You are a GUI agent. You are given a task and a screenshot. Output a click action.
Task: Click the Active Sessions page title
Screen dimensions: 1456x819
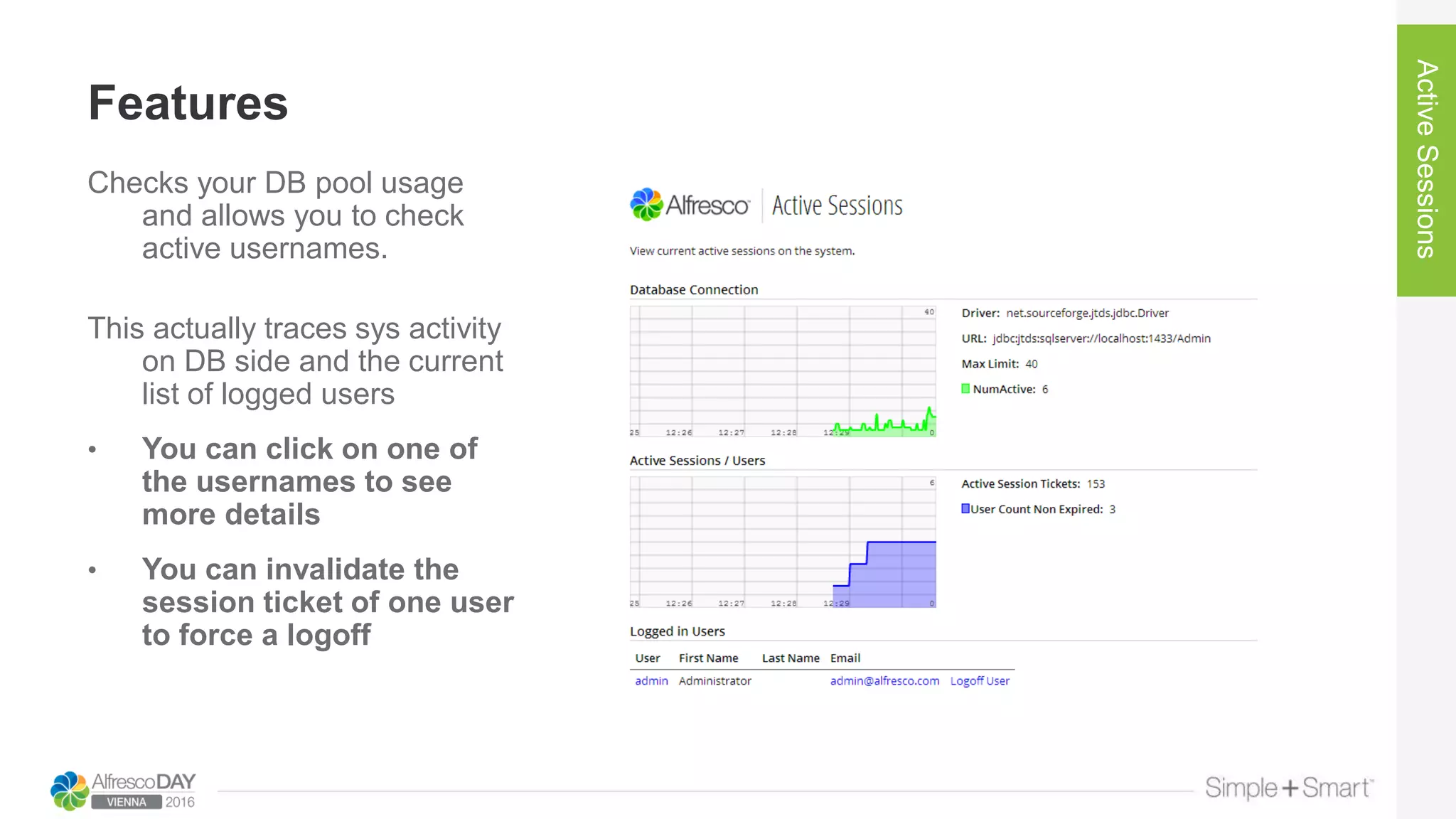coord(837,205)
